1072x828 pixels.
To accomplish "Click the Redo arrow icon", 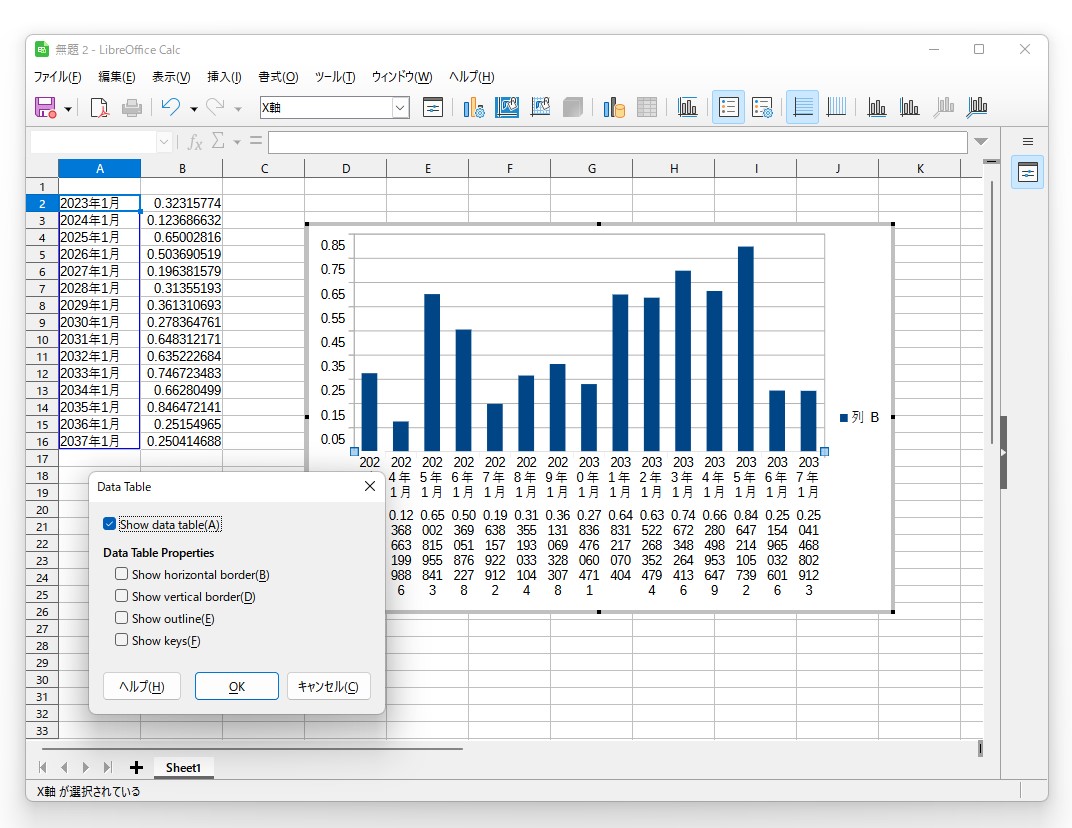I will coord(215,107).
